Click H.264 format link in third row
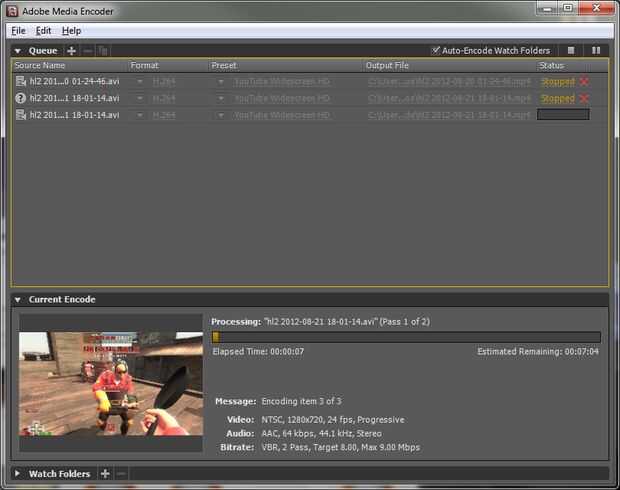The width and height of the screenshot is (620, 490). (164, 115)
